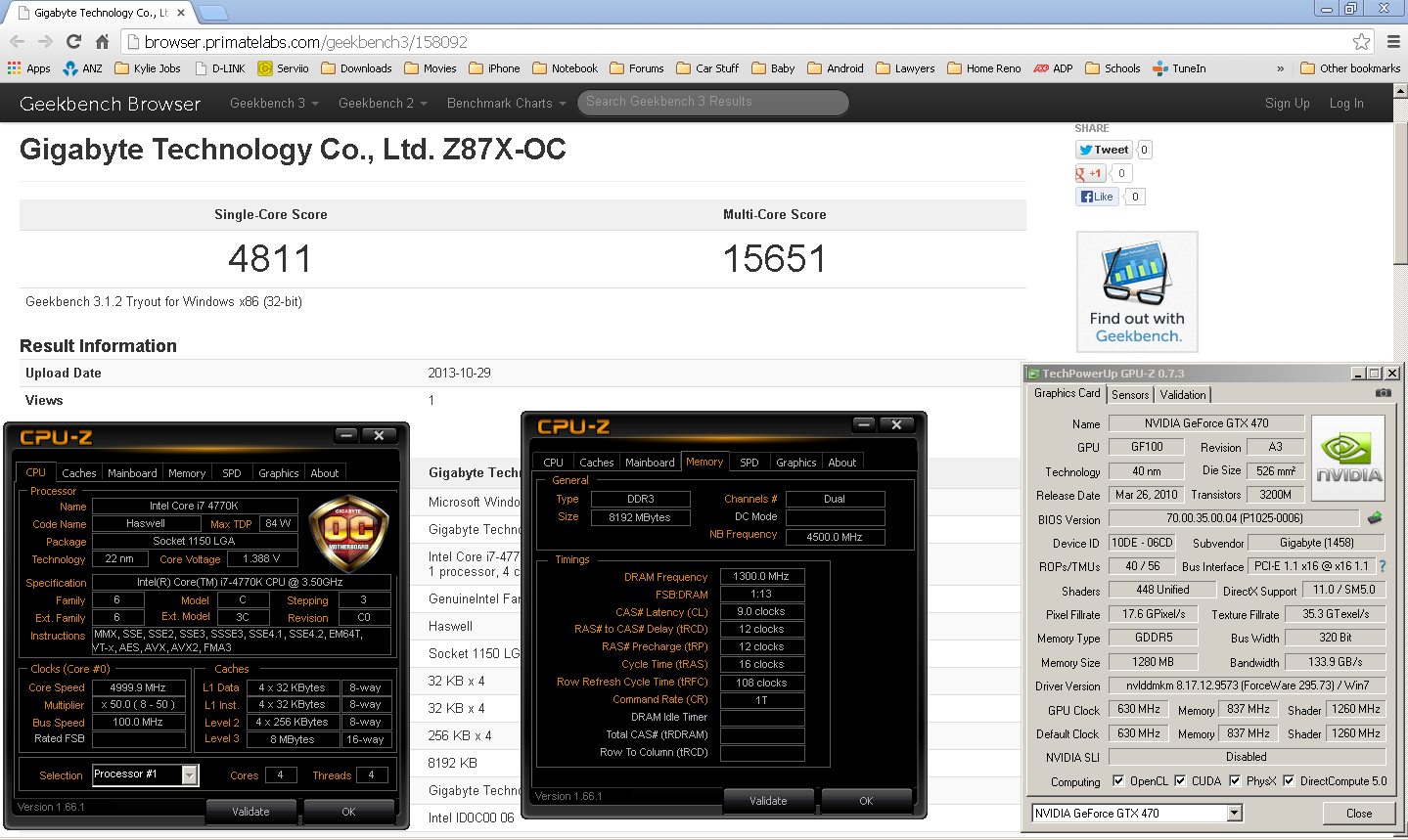The height and width of the screenshot is (840, 1408).
Task: Bookmark this page with the star icon
Action: [1361, 41]
